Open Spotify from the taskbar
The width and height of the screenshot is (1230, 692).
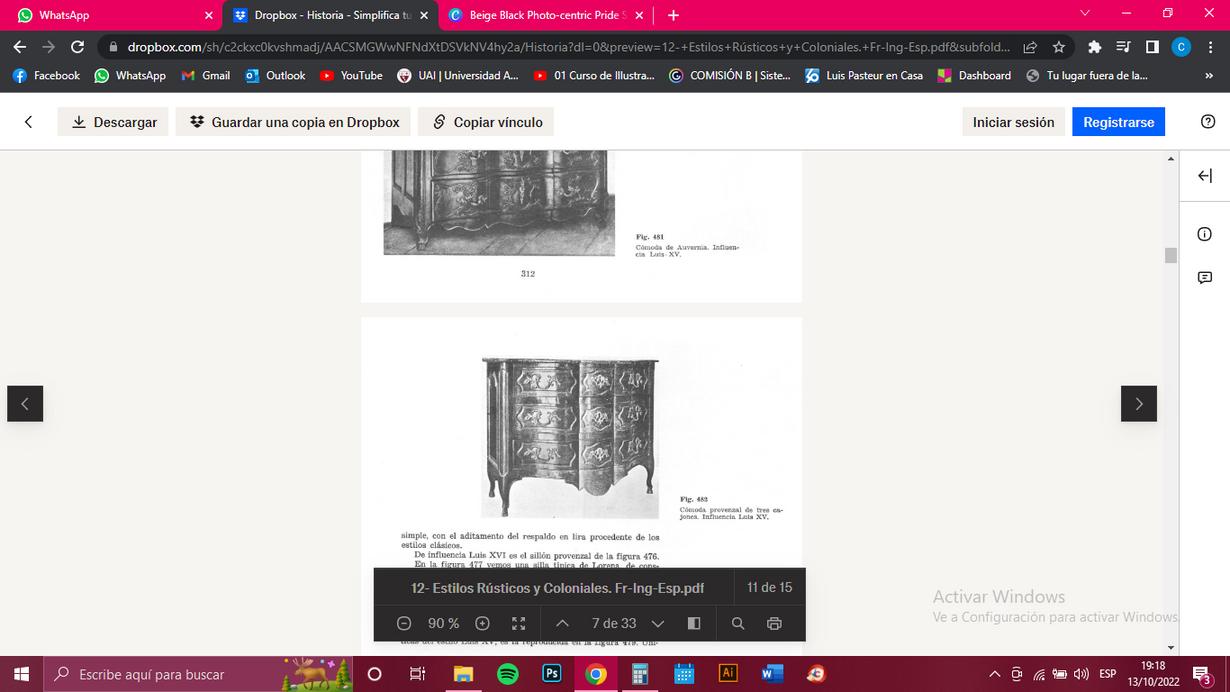[x=508, y=674]
